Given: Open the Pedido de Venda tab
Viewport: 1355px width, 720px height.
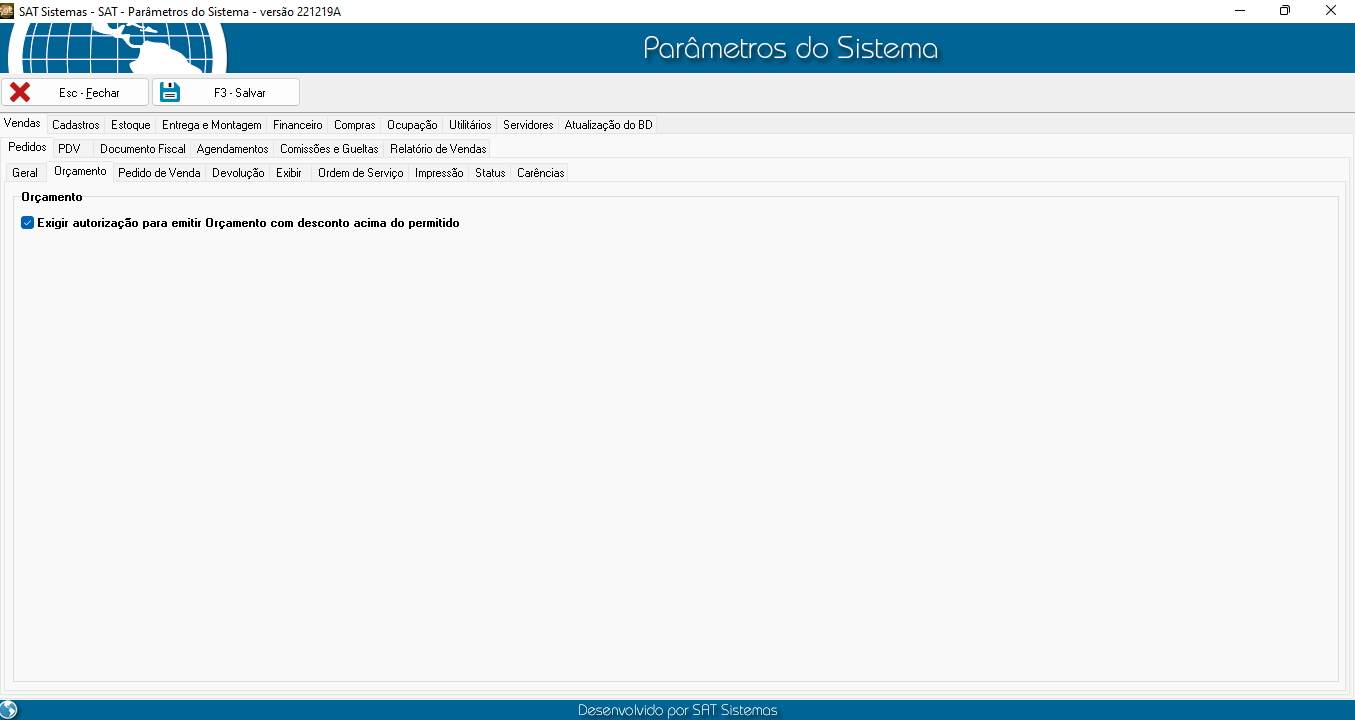Looking at the screenshot, I should pyautogui.click(x=159, y=173).
